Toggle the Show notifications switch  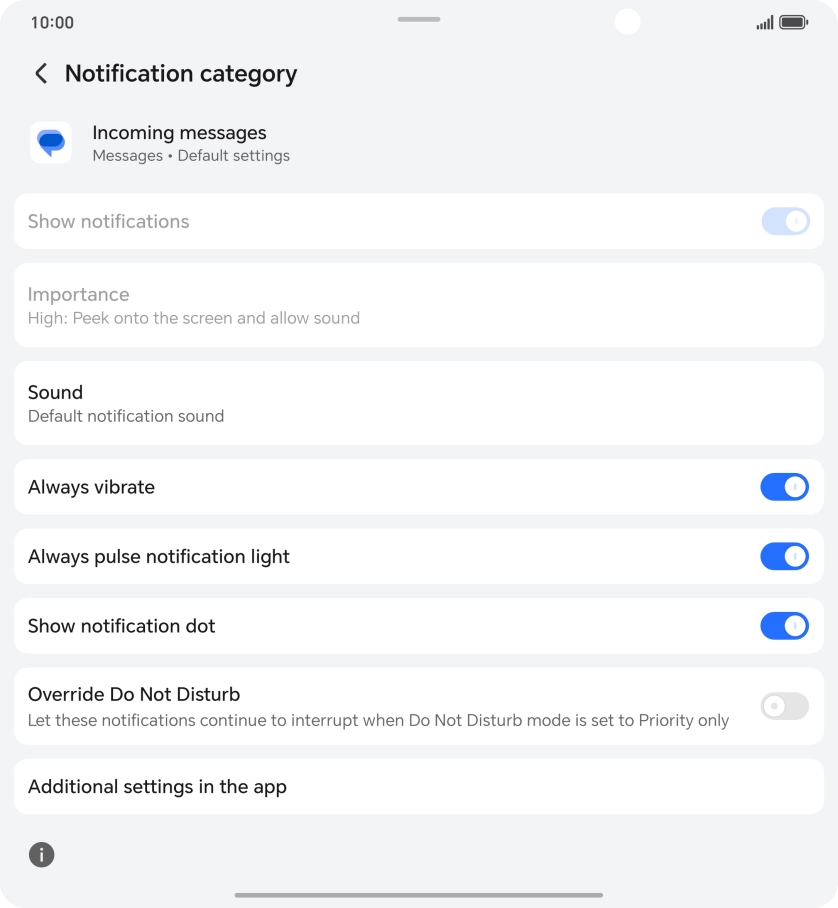784,221
